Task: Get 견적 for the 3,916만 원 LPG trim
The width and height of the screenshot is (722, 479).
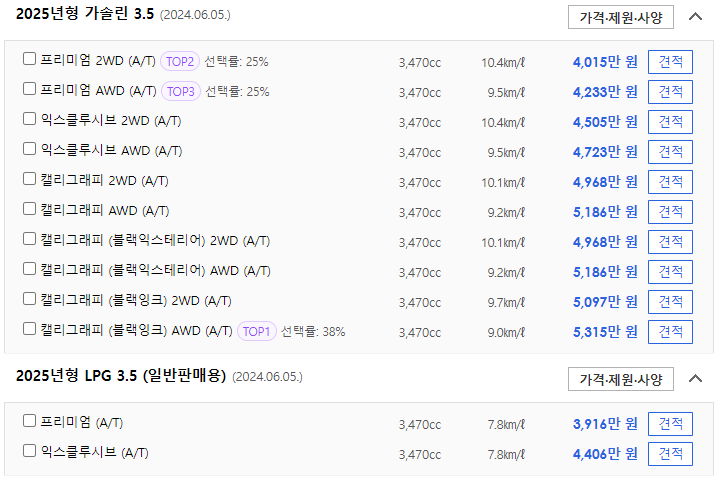Action: 670,424
